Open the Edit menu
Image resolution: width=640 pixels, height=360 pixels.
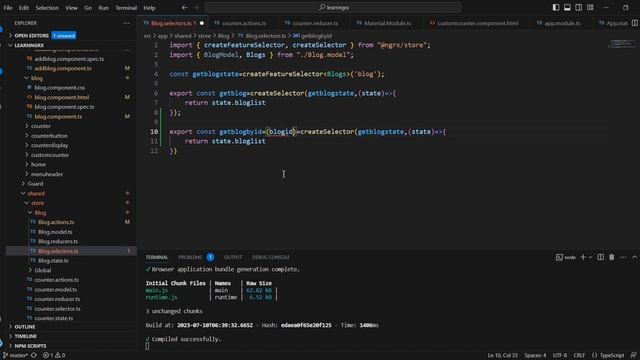coord(24,8)
